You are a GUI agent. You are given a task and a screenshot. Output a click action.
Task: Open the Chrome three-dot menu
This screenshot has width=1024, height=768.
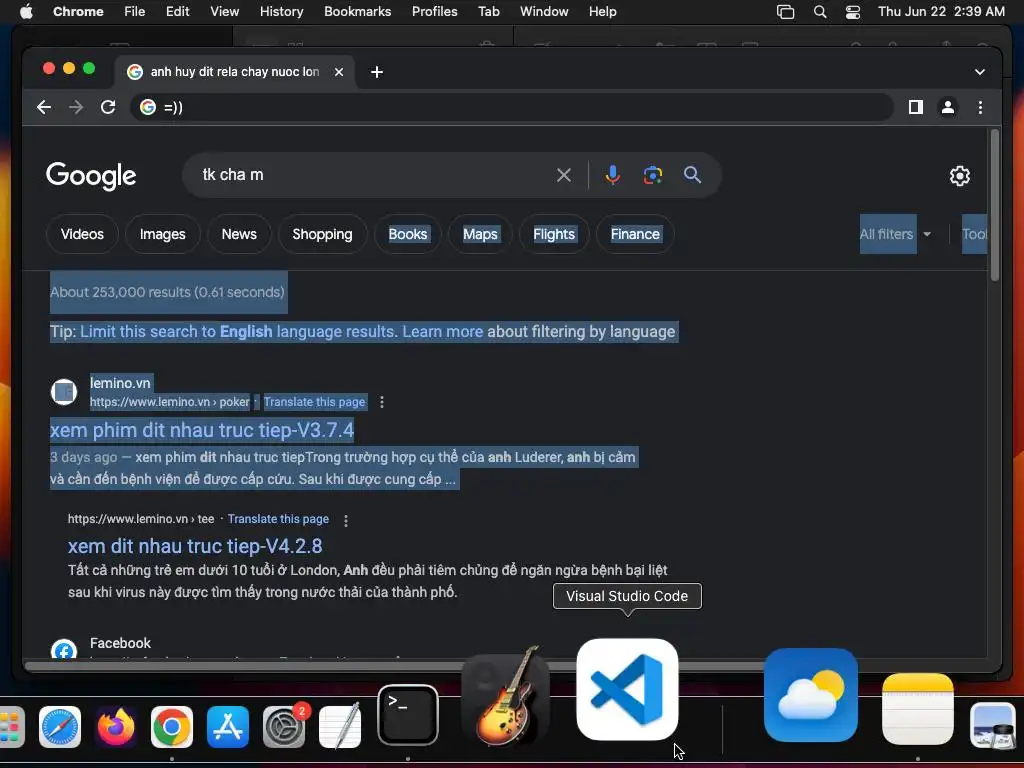[x=980, y=107]
